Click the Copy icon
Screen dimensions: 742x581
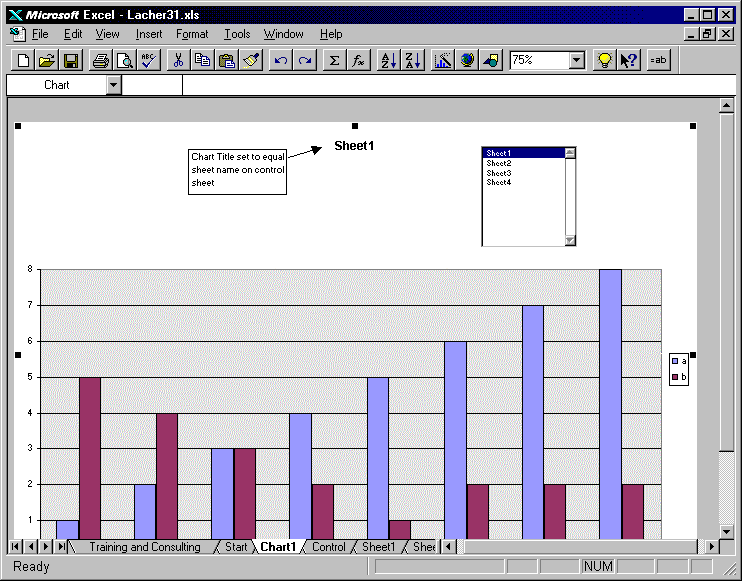(x=203, y=61)
